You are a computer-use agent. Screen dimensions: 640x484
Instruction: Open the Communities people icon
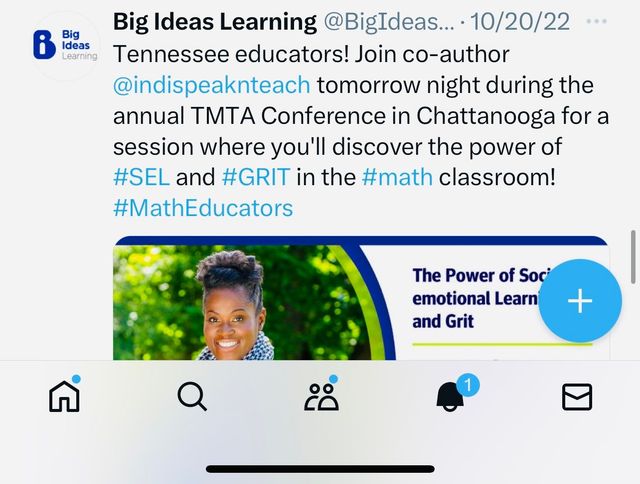(321, 396)
